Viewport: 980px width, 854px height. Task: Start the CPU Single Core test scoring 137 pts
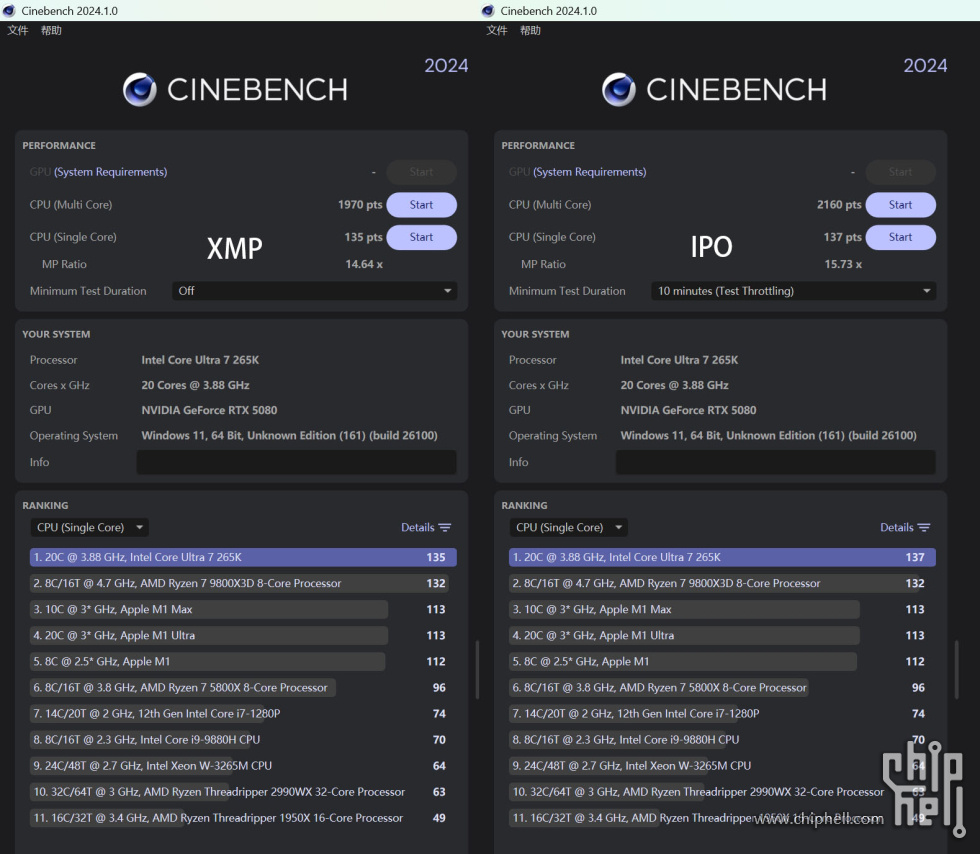pos(901,237)
